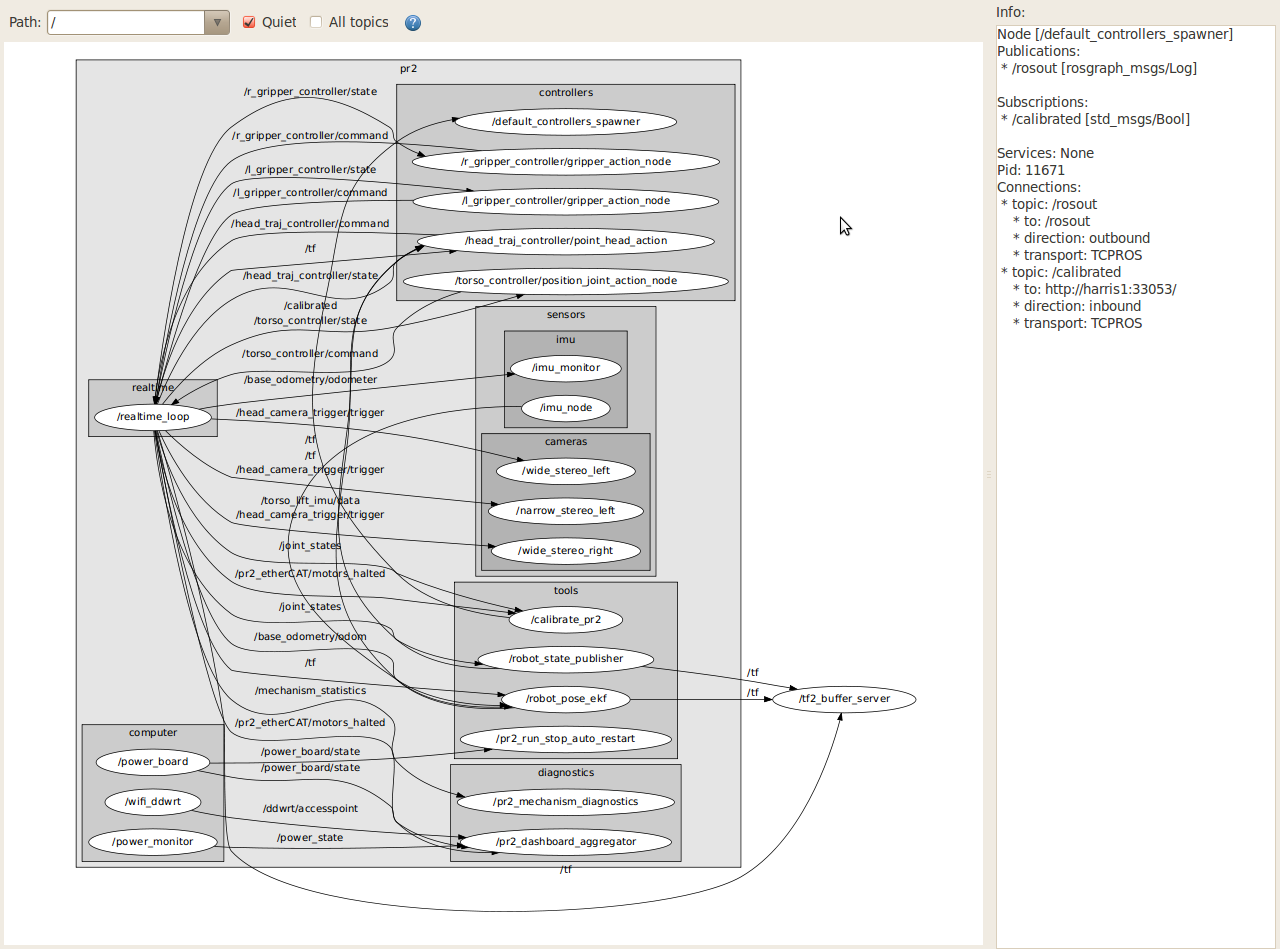1280x949 pixels.
Task: Select the /head_traj_controller/point_head_action node
Action: 565,241
